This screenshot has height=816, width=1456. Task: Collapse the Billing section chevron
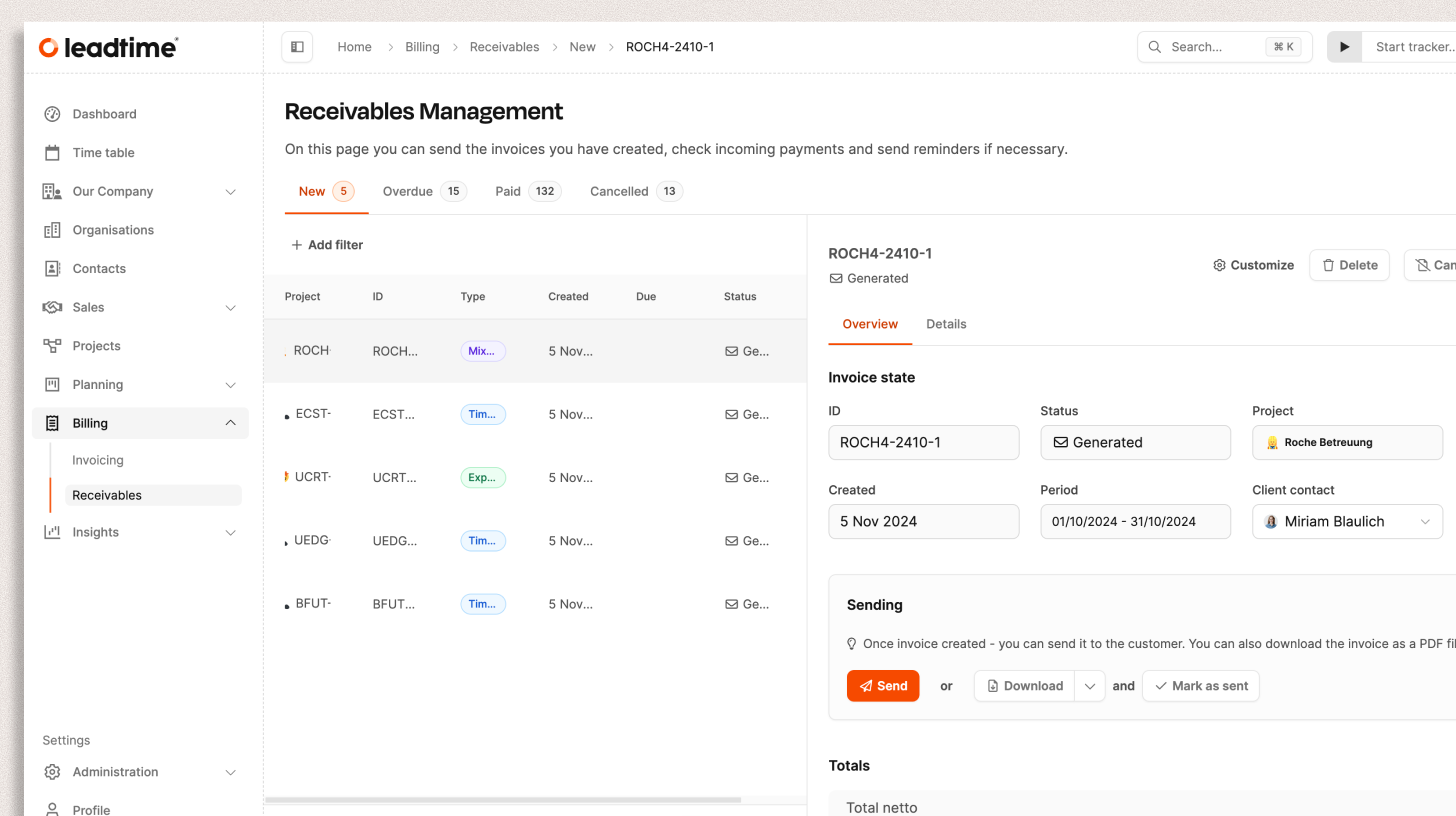230,423
